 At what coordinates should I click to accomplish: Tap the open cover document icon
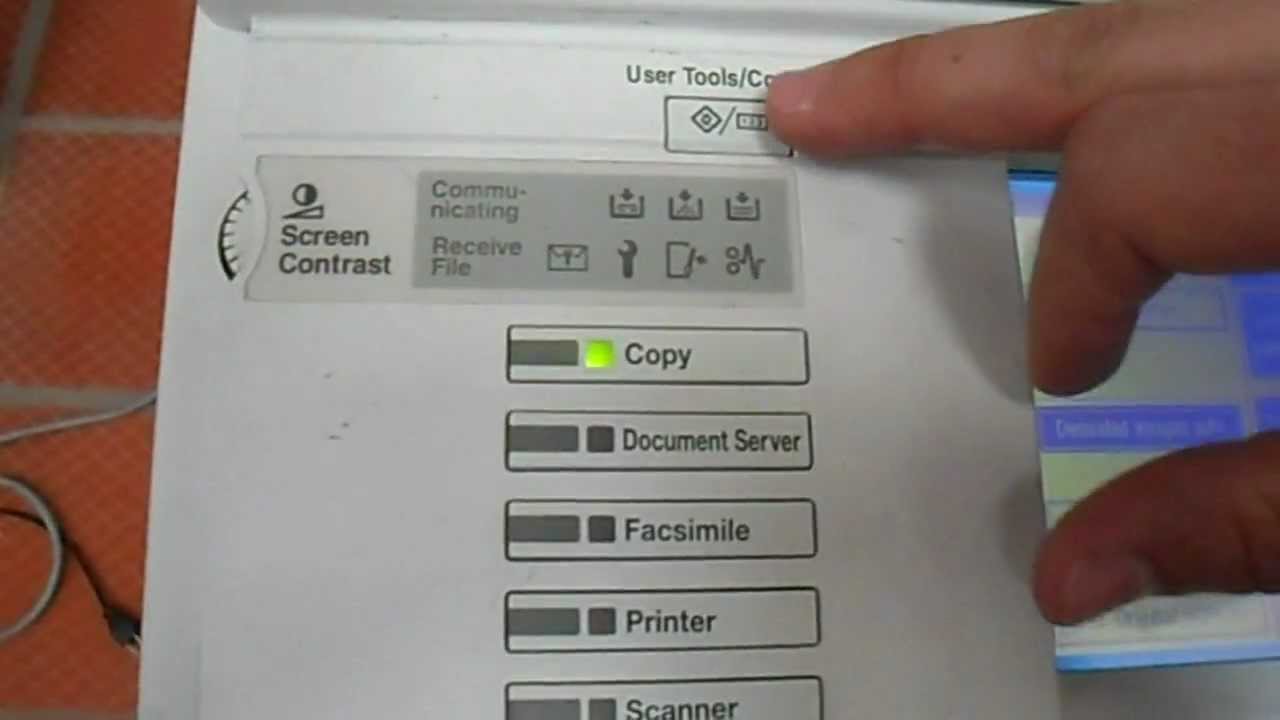[x=686, y=260]
